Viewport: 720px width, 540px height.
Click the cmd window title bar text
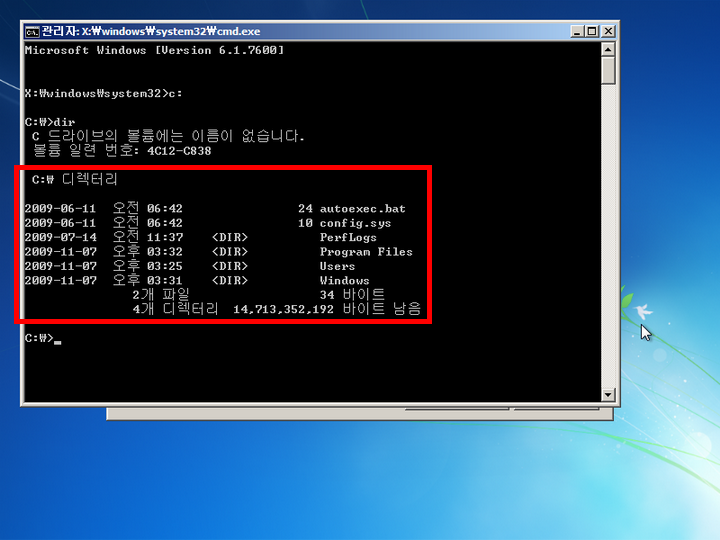click(151, 31)
